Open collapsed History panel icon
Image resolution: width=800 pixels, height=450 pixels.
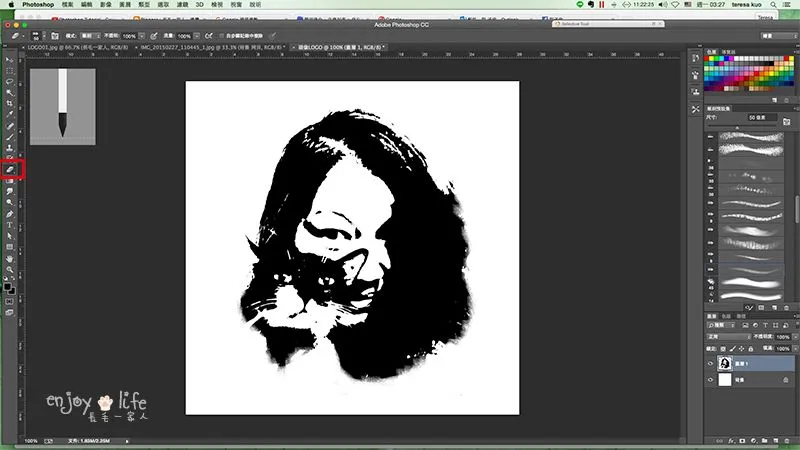coord(695,58)
